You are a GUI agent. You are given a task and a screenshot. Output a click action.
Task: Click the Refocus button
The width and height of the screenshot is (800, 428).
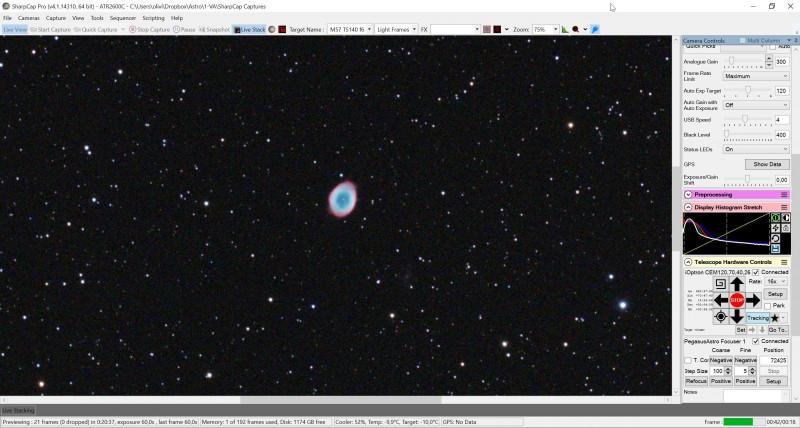(x=696, y=381)
